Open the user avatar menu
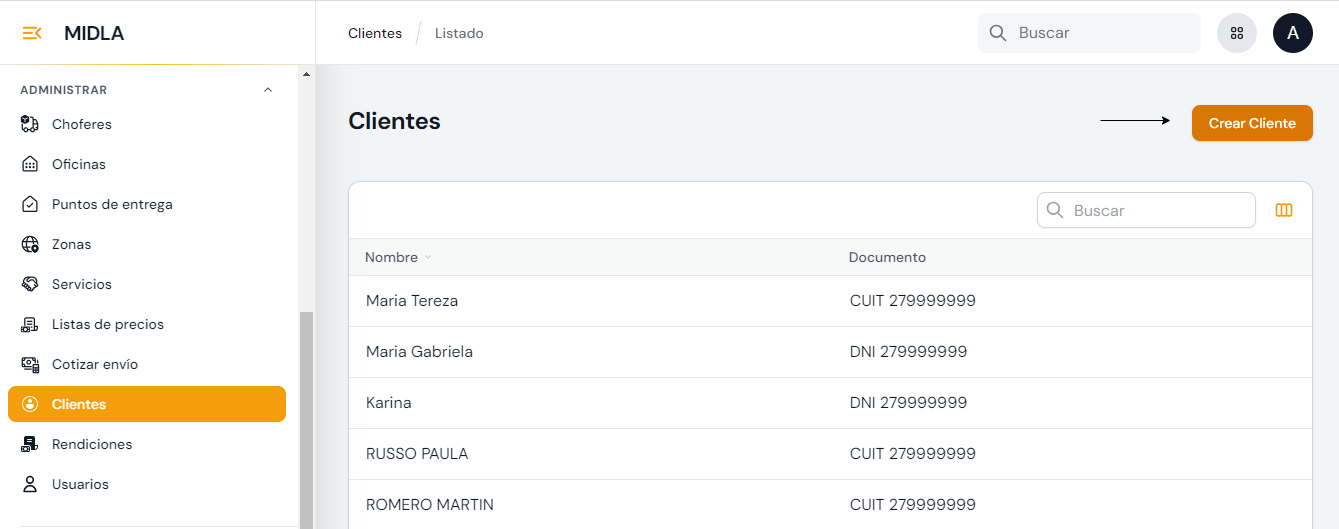Screen dimensions: 1339x529 (x=1292, y=33)
